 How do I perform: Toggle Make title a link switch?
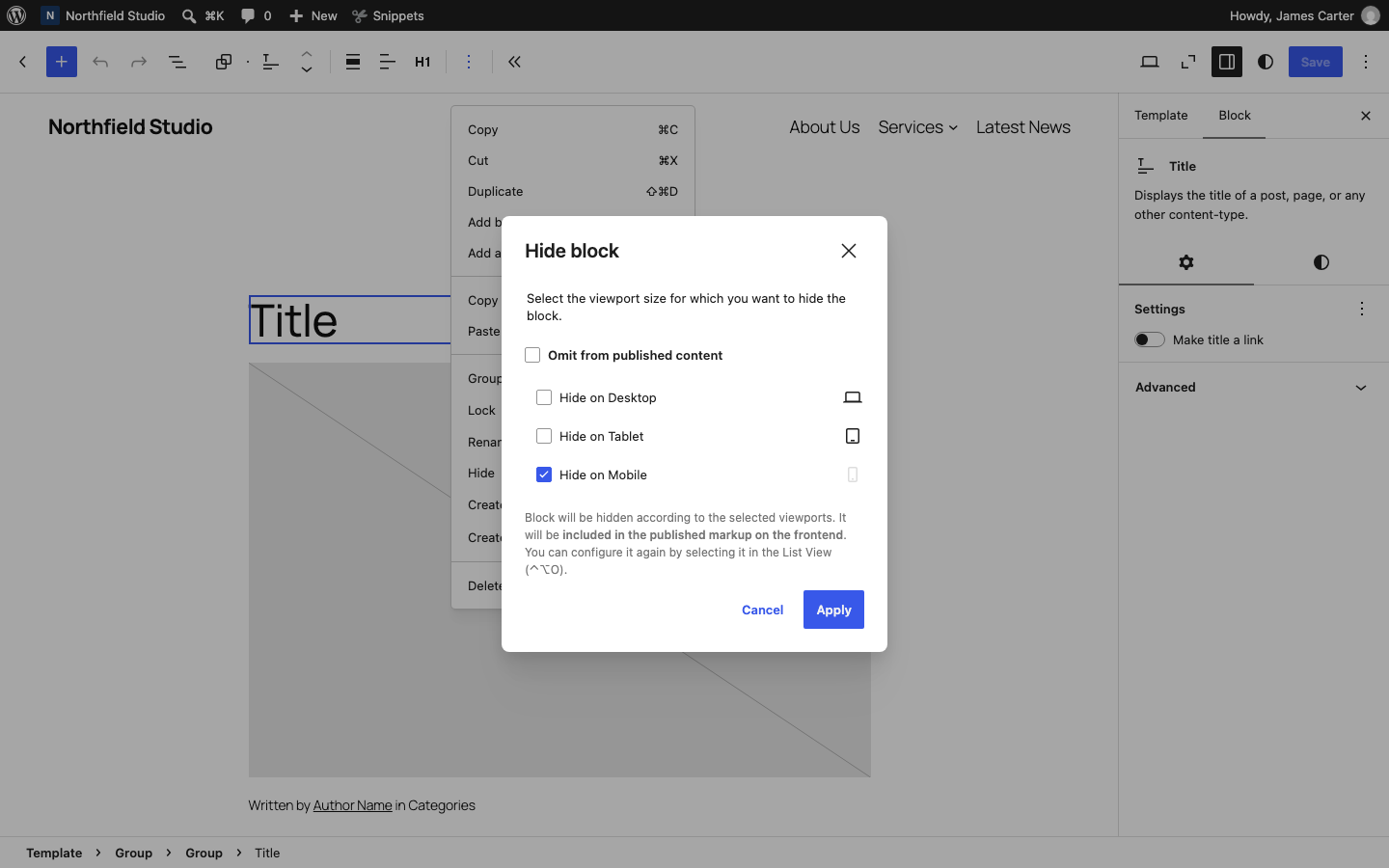click(x=1150, y=339)
